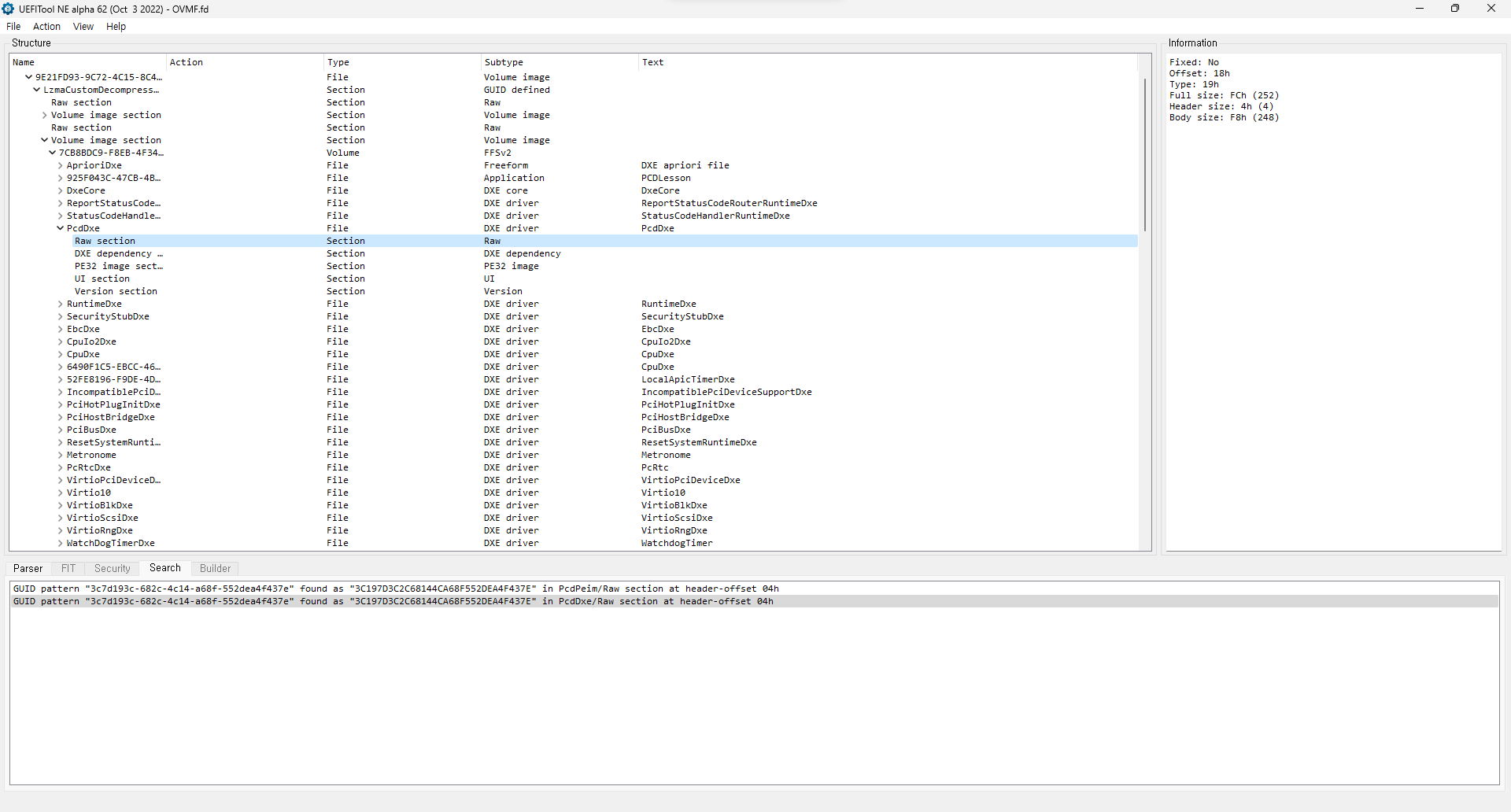The width and height of the screenshot is (1511, 812).
Task: Expand the AprioriDxe tree node
Action: pyautogui.click(x=61, y=165)
